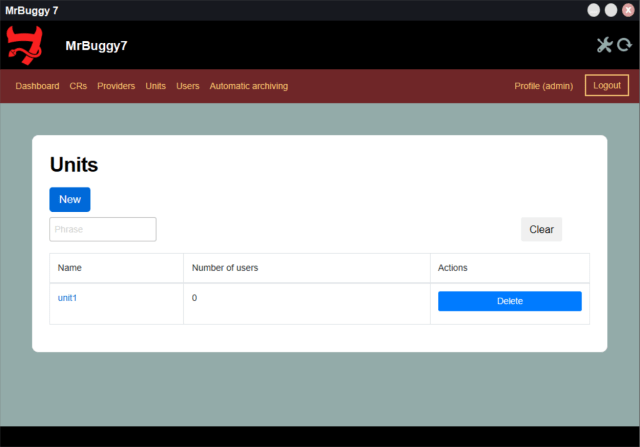
Task: Open the Providers section
Action: click(116, 86)
